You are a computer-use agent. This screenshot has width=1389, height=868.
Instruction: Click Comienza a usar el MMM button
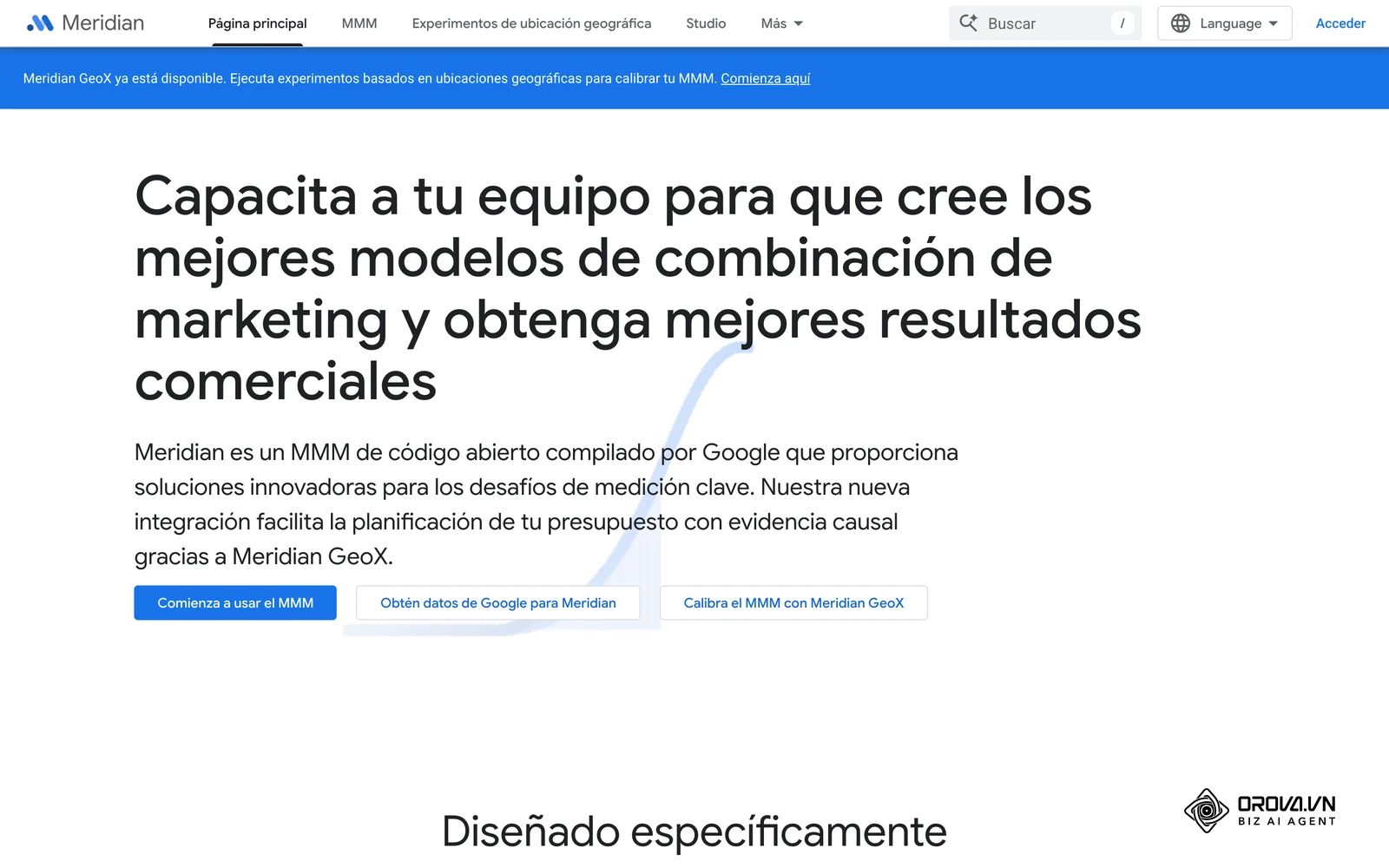click(235, 602)
